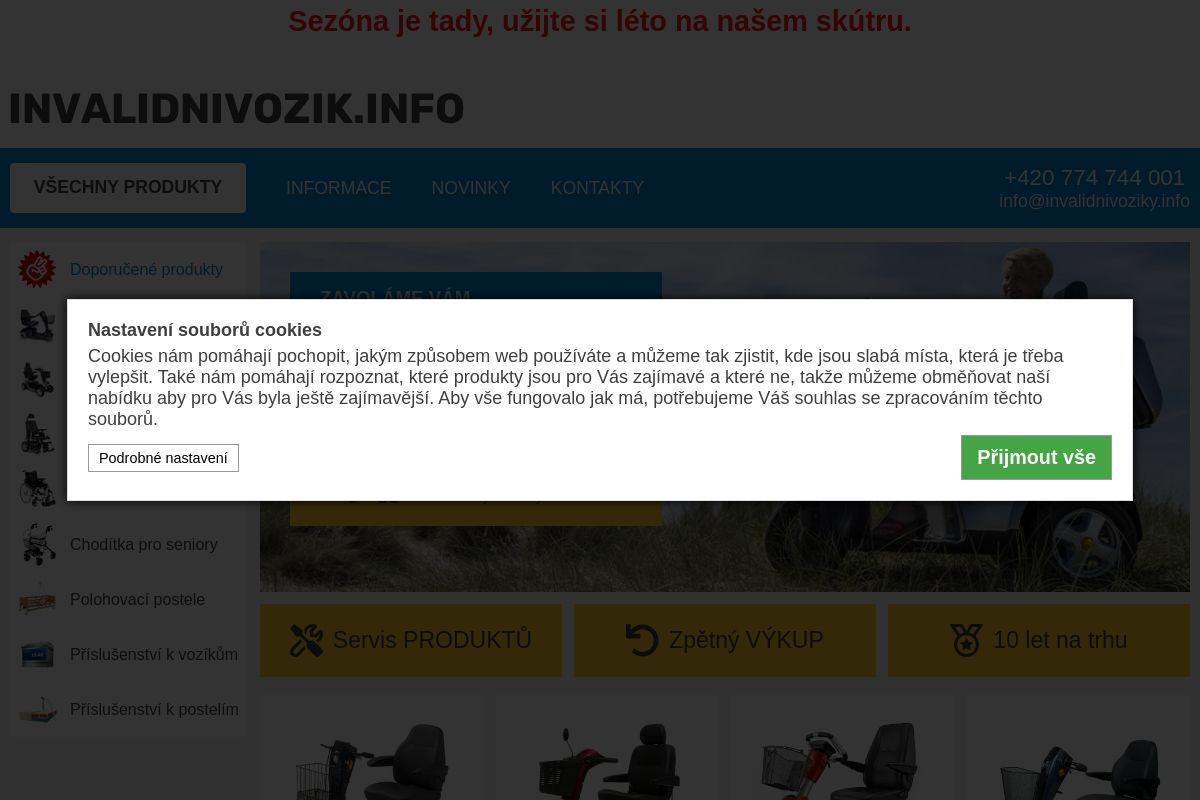Click the Nastavení souborů cookies heading
Screen dimensions: 1200x800
point(205,330)
